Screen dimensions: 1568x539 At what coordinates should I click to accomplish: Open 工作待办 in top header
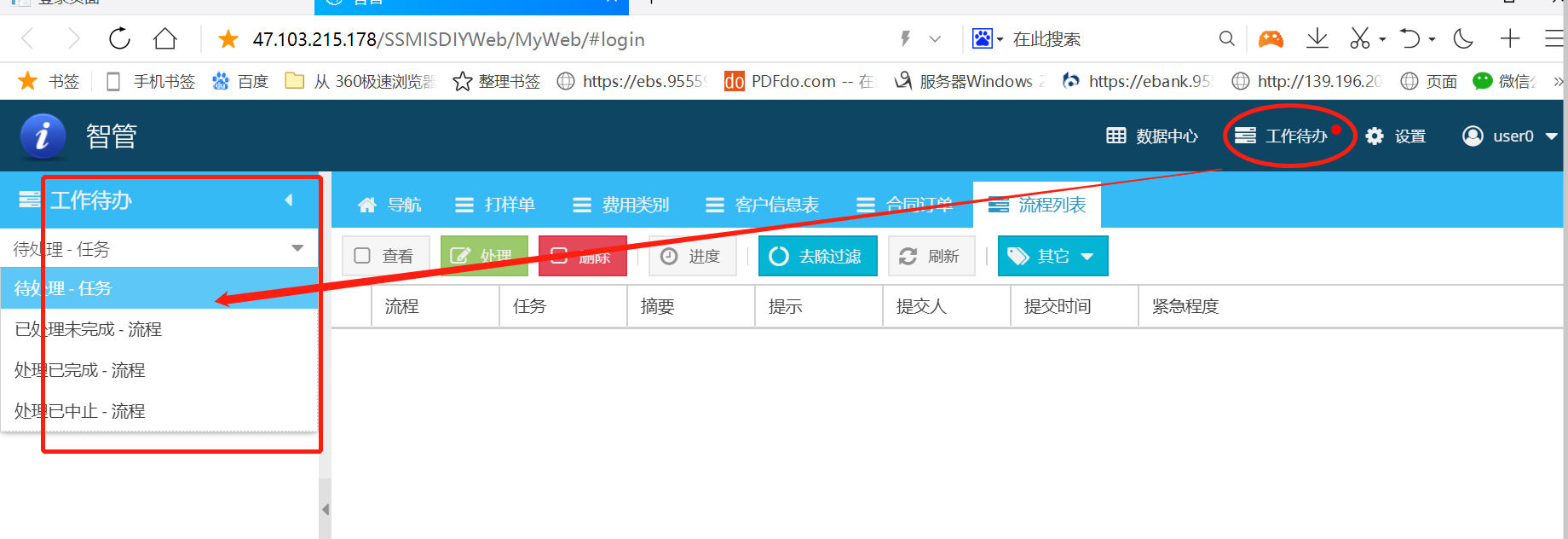pyautogui.click(x=1282, y=136)
